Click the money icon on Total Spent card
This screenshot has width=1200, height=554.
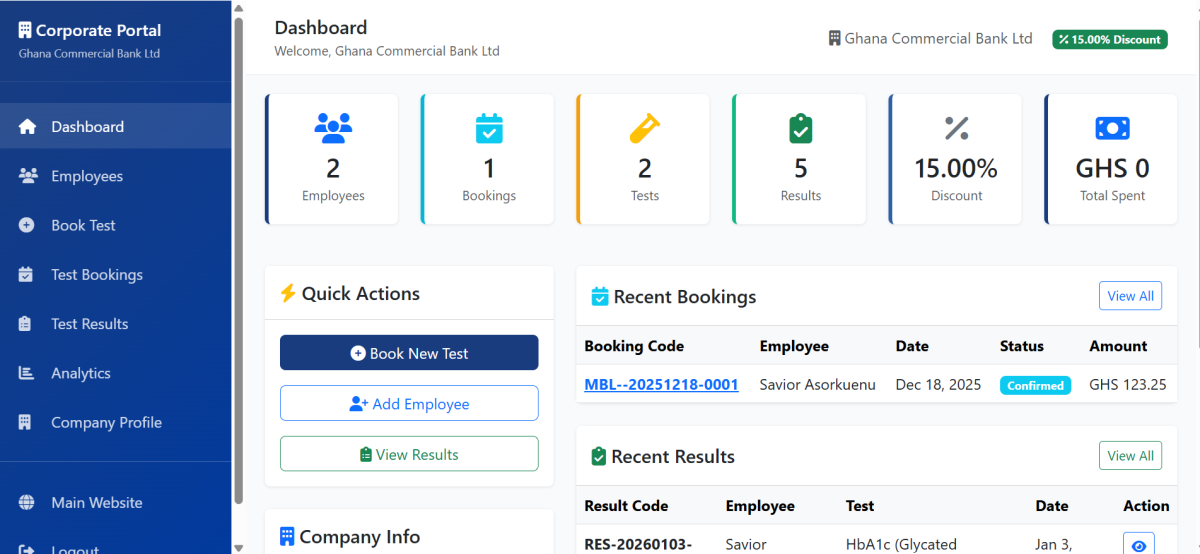point(1113,128)
